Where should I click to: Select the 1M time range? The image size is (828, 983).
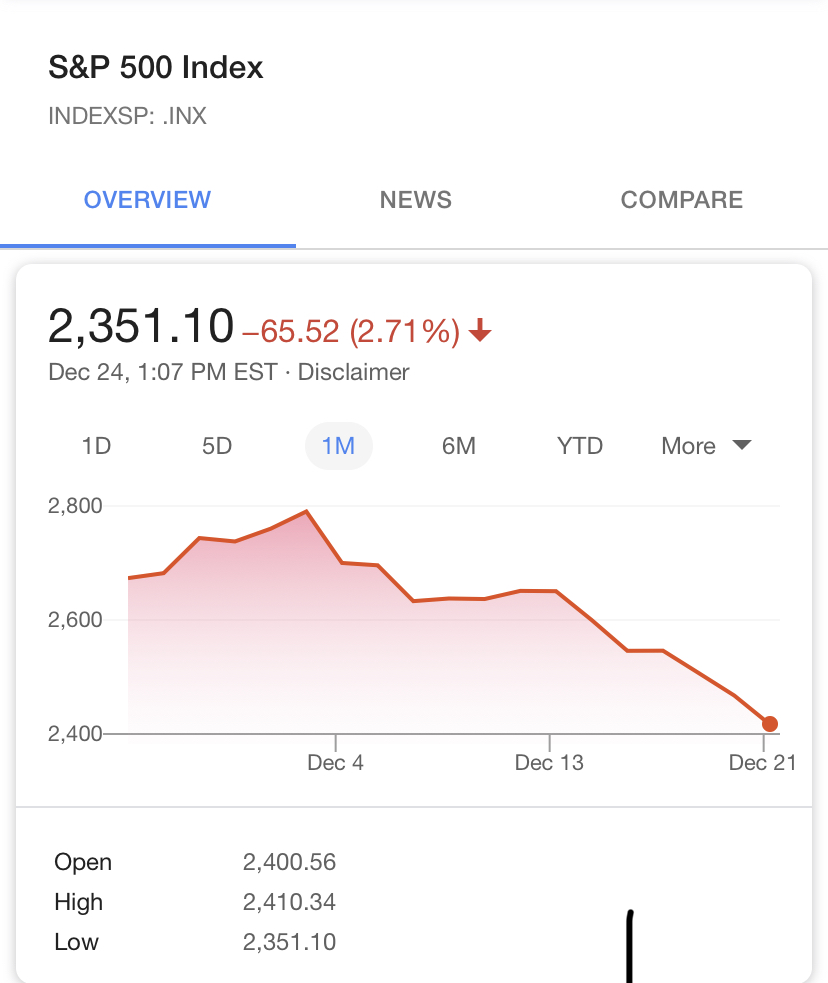pyautogui.click(x=338, y=446)
